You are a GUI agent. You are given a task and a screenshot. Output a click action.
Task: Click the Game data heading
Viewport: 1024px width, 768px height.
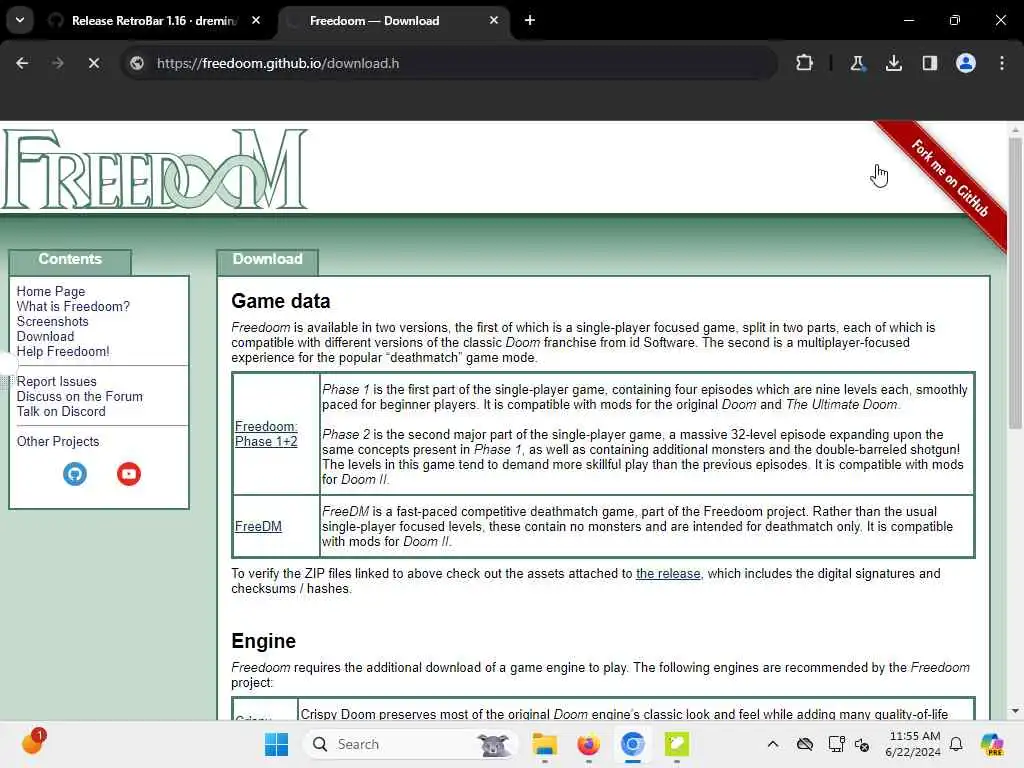[281, 301]
